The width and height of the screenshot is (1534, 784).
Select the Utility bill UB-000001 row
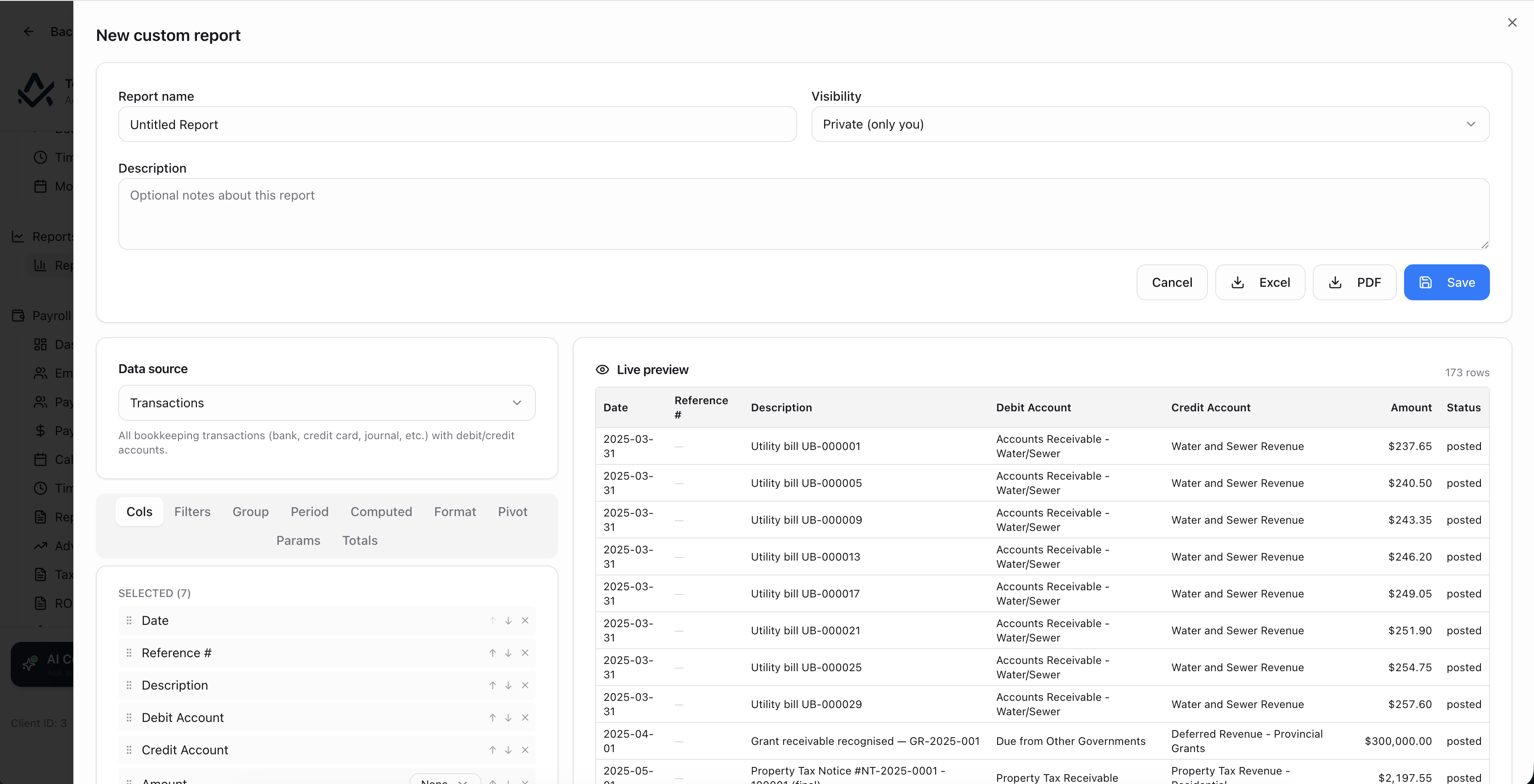click(x=1042, y=446)
